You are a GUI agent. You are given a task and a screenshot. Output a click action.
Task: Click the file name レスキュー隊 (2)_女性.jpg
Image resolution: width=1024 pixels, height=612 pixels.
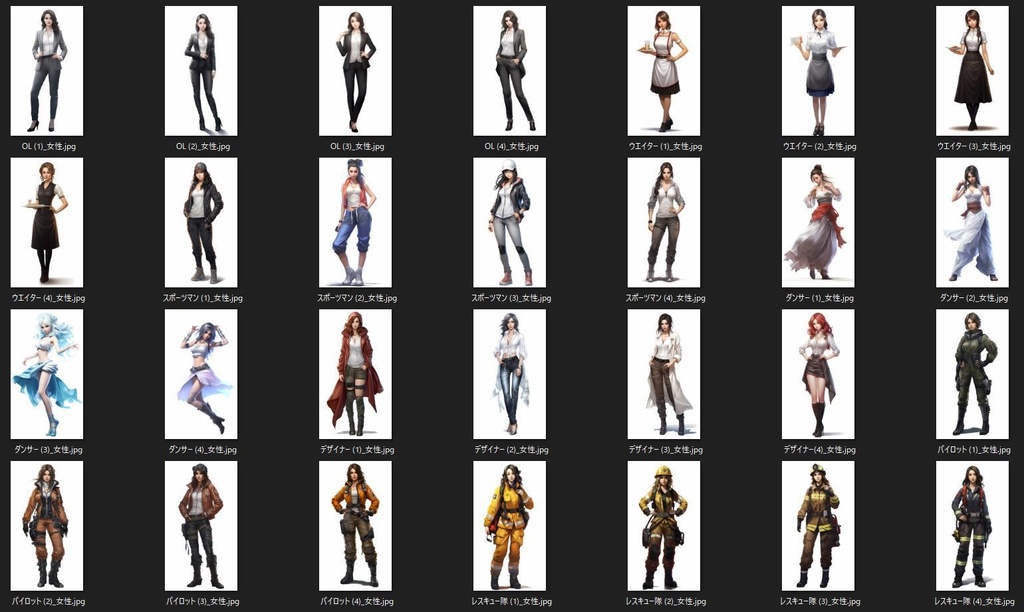pos(665,601)
